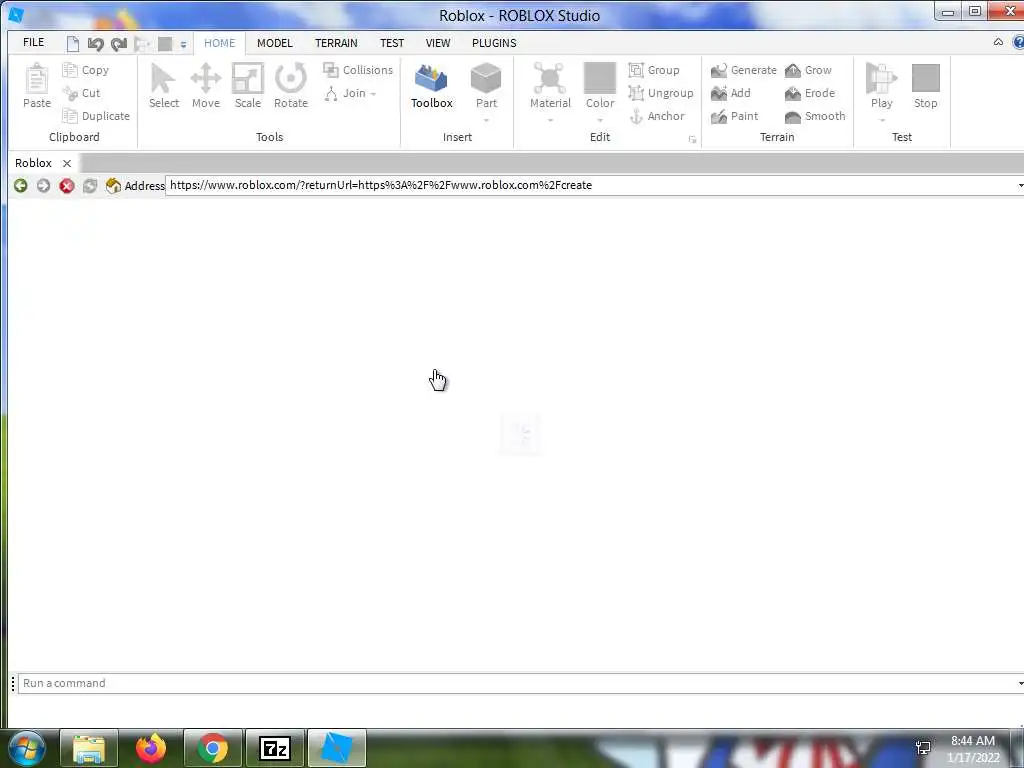Open the Join dropdown
Screen dimensions: 1024x768
[x=351, y=93]
